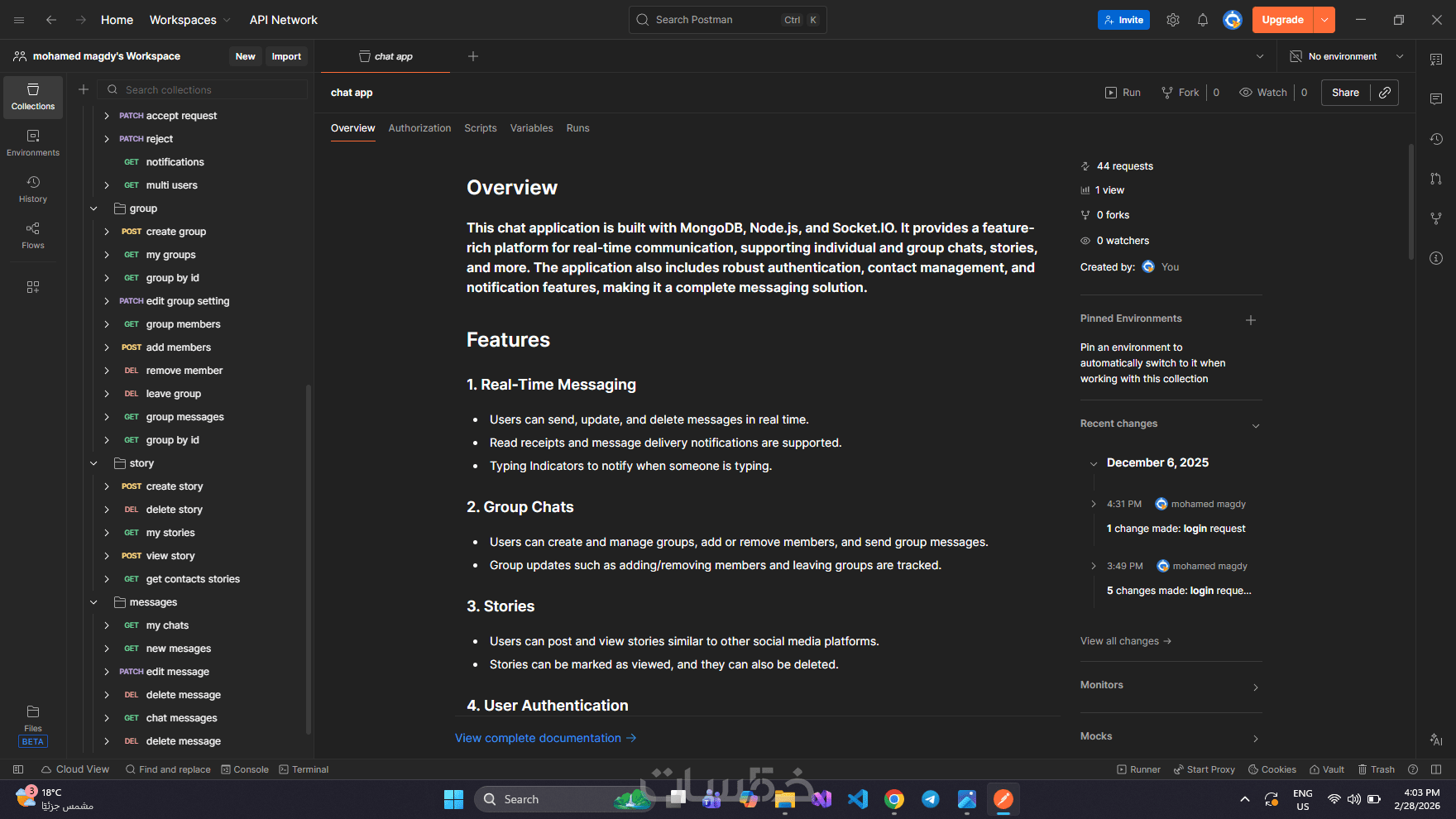
Task: Open the changelog history icon in right sidebar
Action: (1436, 139)
